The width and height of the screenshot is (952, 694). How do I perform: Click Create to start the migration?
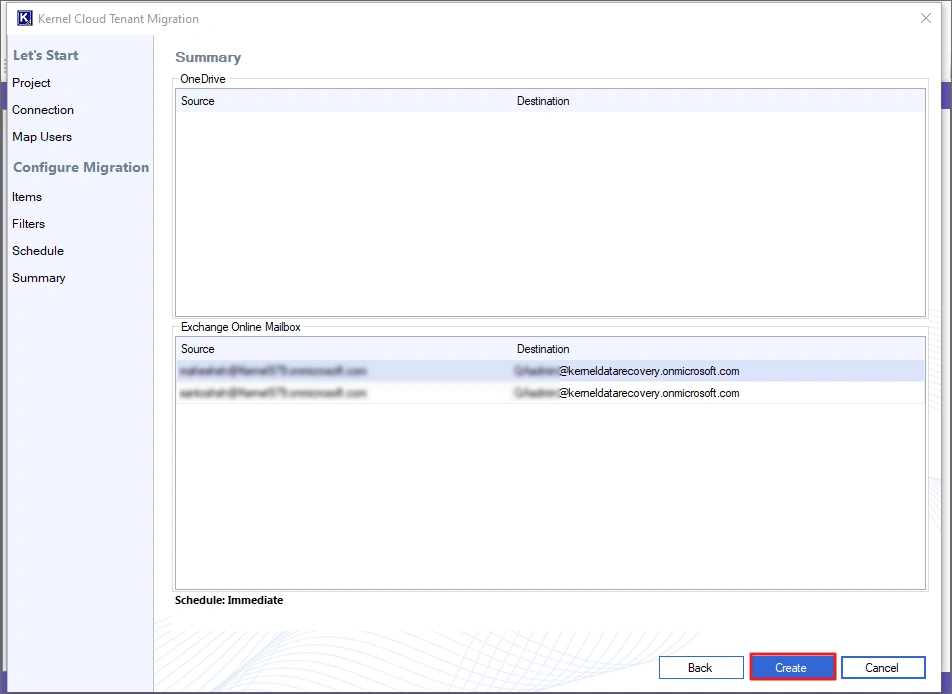click(792, 667)
